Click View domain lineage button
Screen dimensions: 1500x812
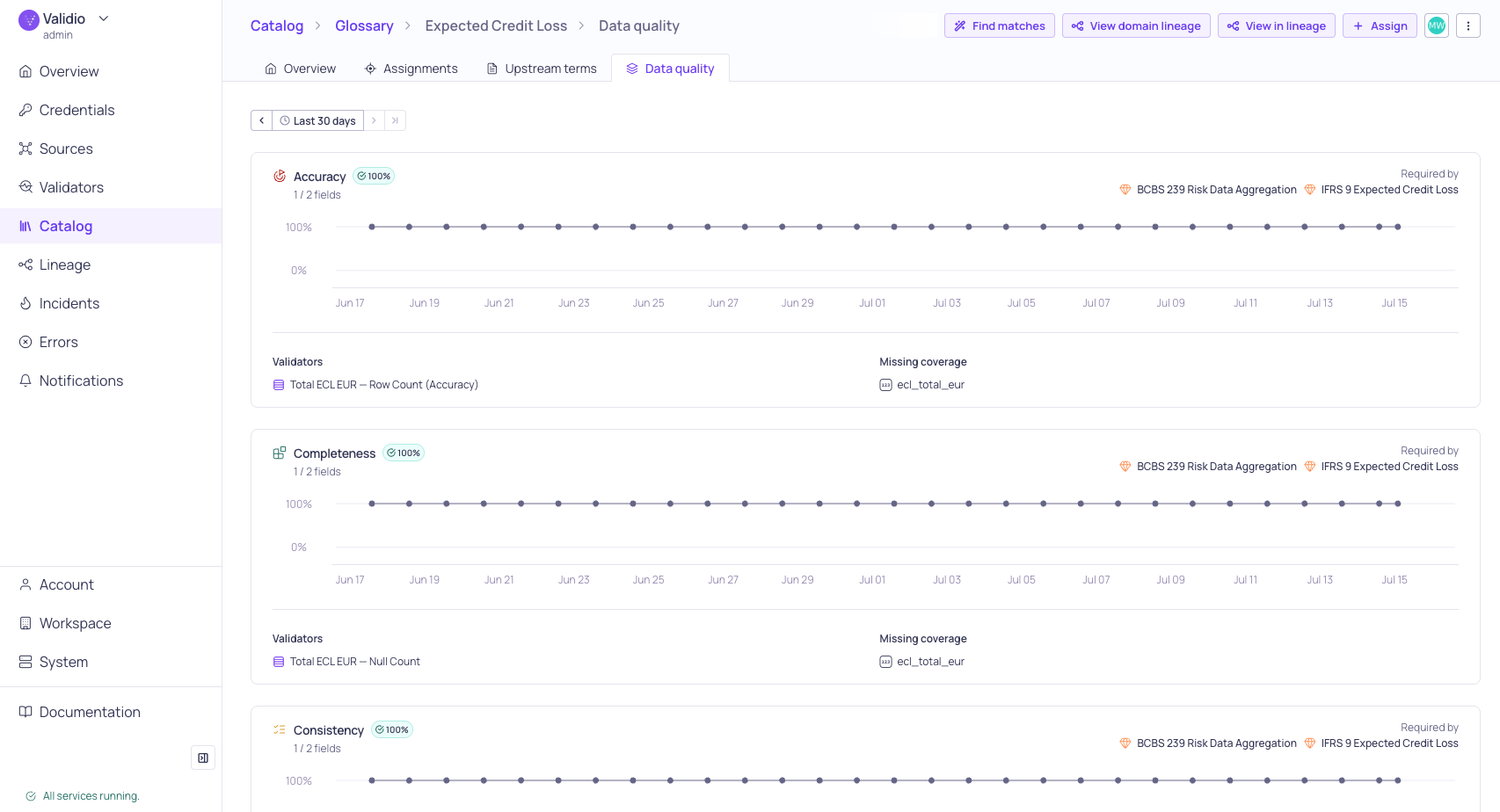coord(1136,25)
